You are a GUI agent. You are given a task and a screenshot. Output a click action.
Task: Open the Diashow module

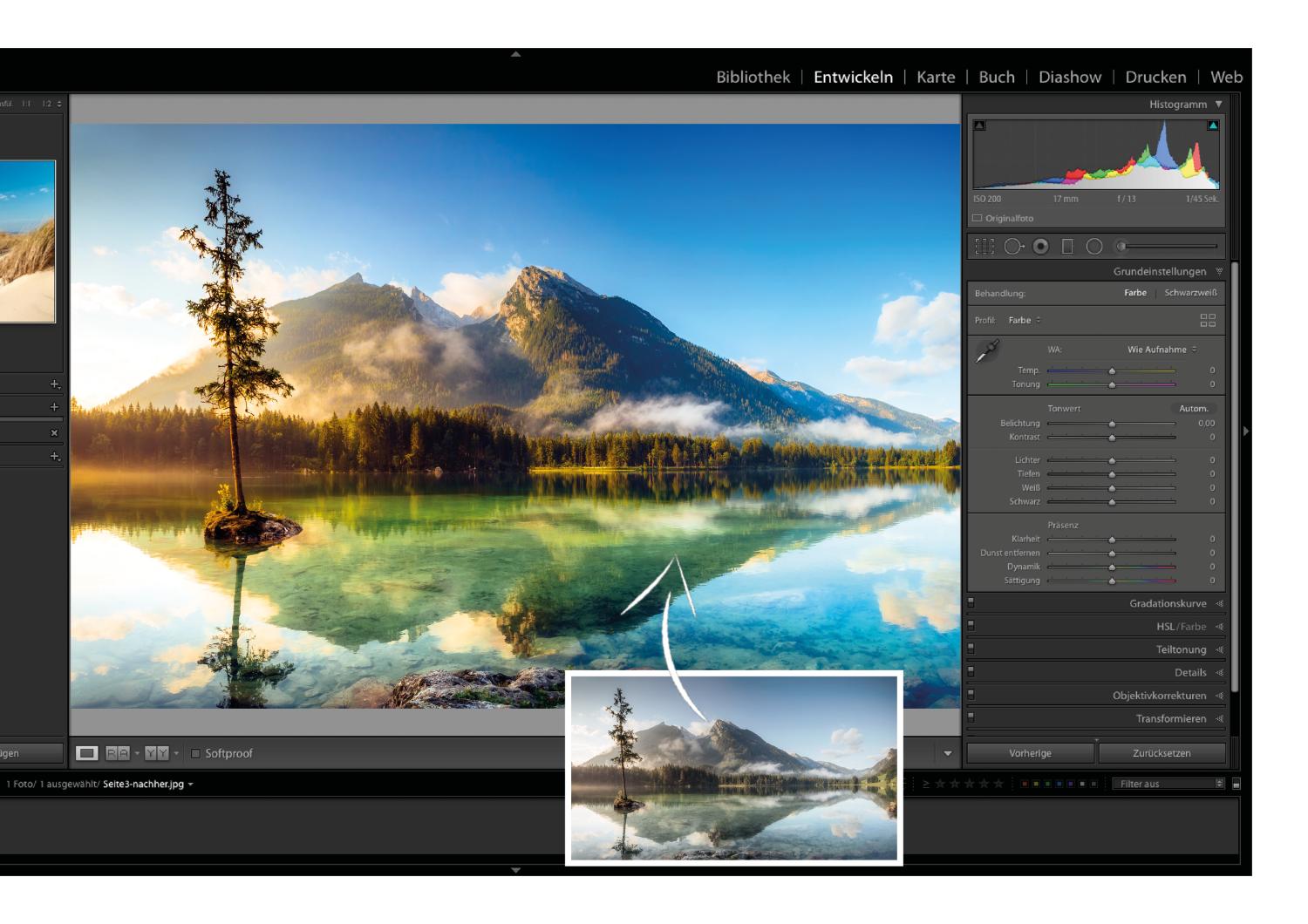1071,77
